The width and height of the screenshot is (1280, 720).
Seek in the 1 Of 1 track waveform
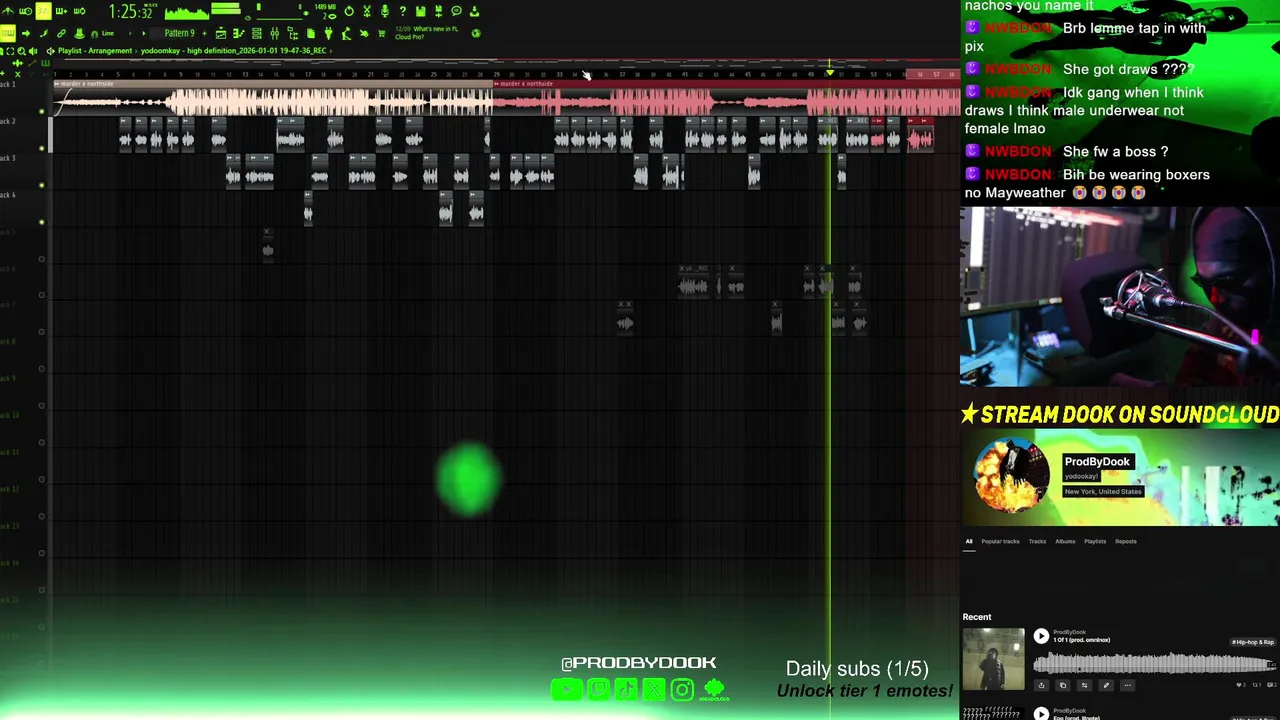click(1154, 663)
